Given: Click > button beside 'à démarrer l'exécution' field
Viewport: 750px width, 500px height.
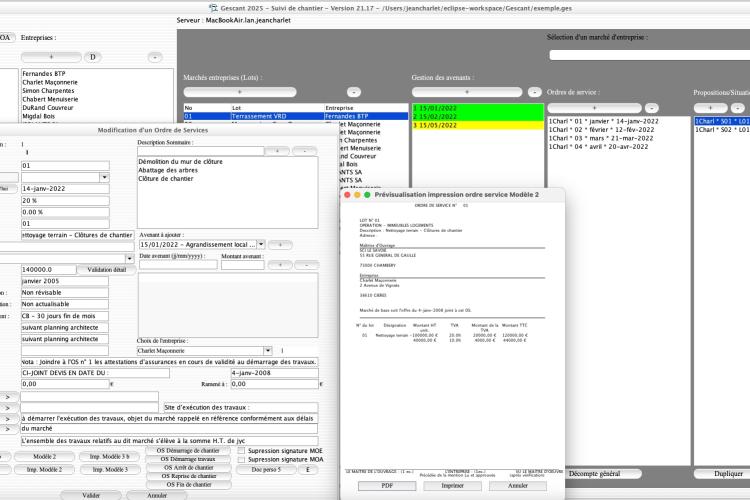Looking at the screenshot, I should point(8,419).
